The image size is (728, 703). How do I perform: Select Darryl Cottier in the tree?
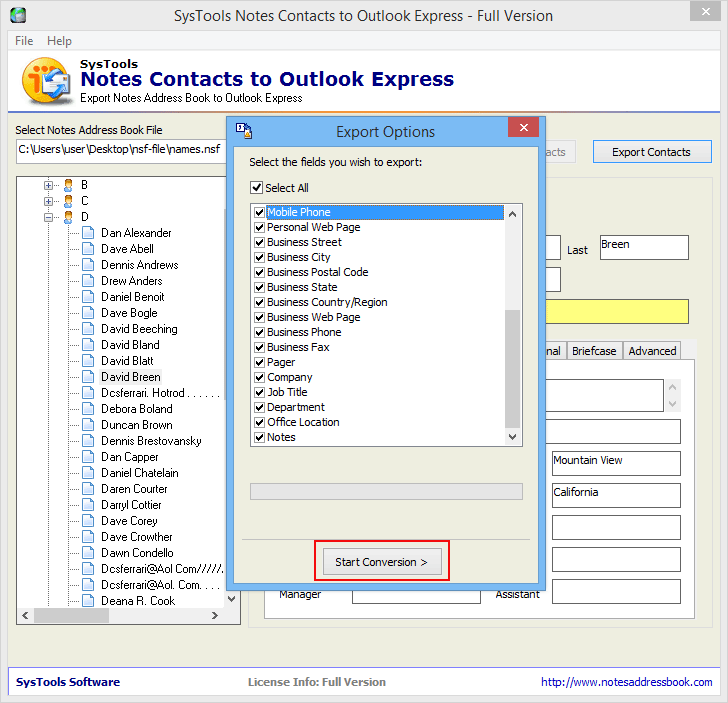[x=131, y=505]
